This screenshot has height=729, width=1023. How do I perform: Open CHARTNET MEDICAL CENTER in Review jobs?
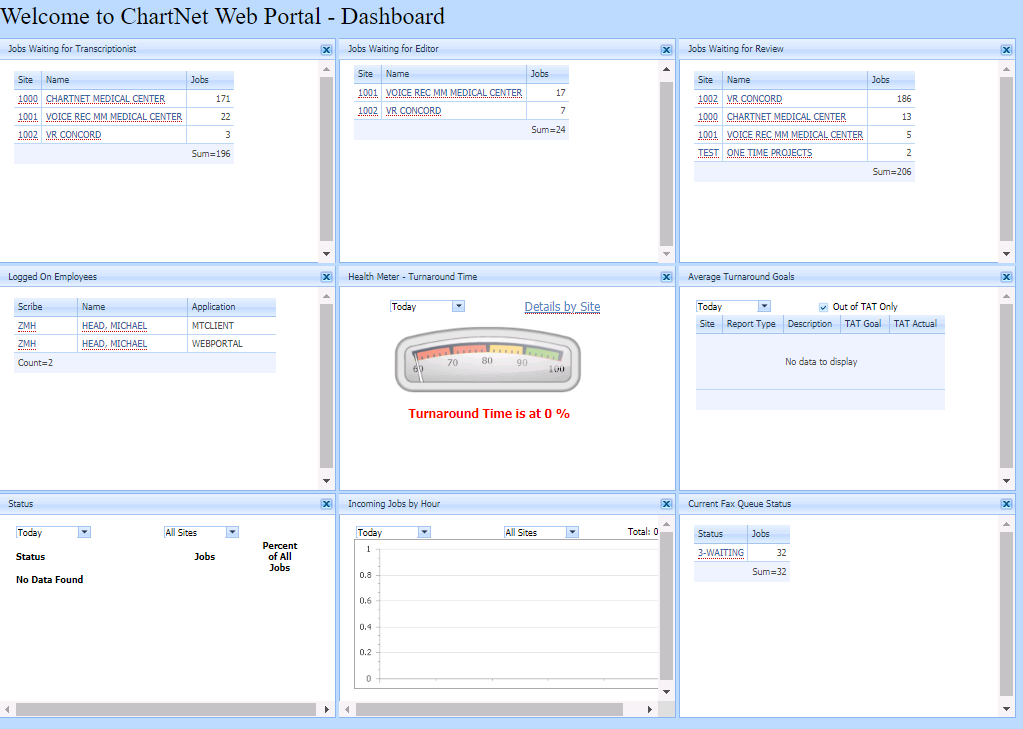(x=786, y=117)
